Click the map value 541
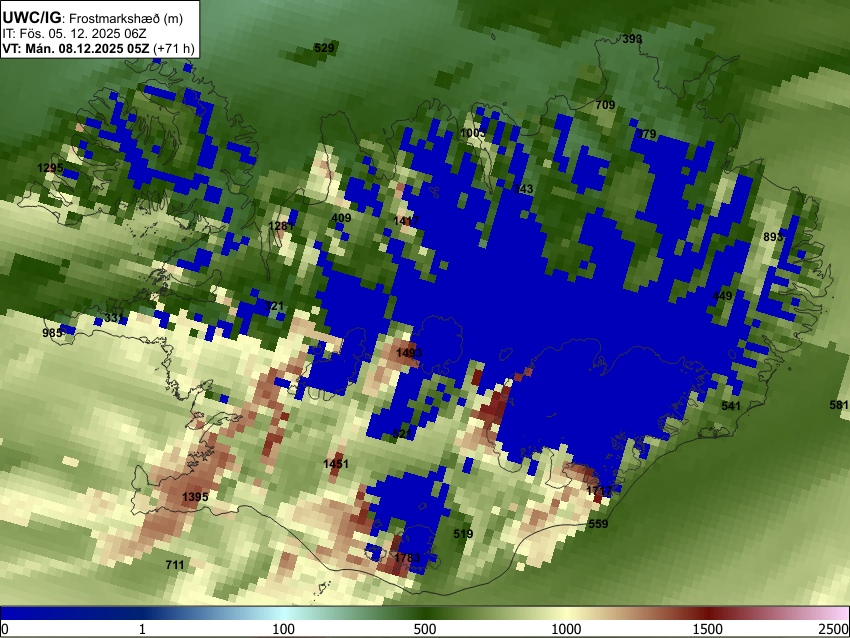Image resolution: width=850 pixels, height=638 pixels. [x=731, y=406]
